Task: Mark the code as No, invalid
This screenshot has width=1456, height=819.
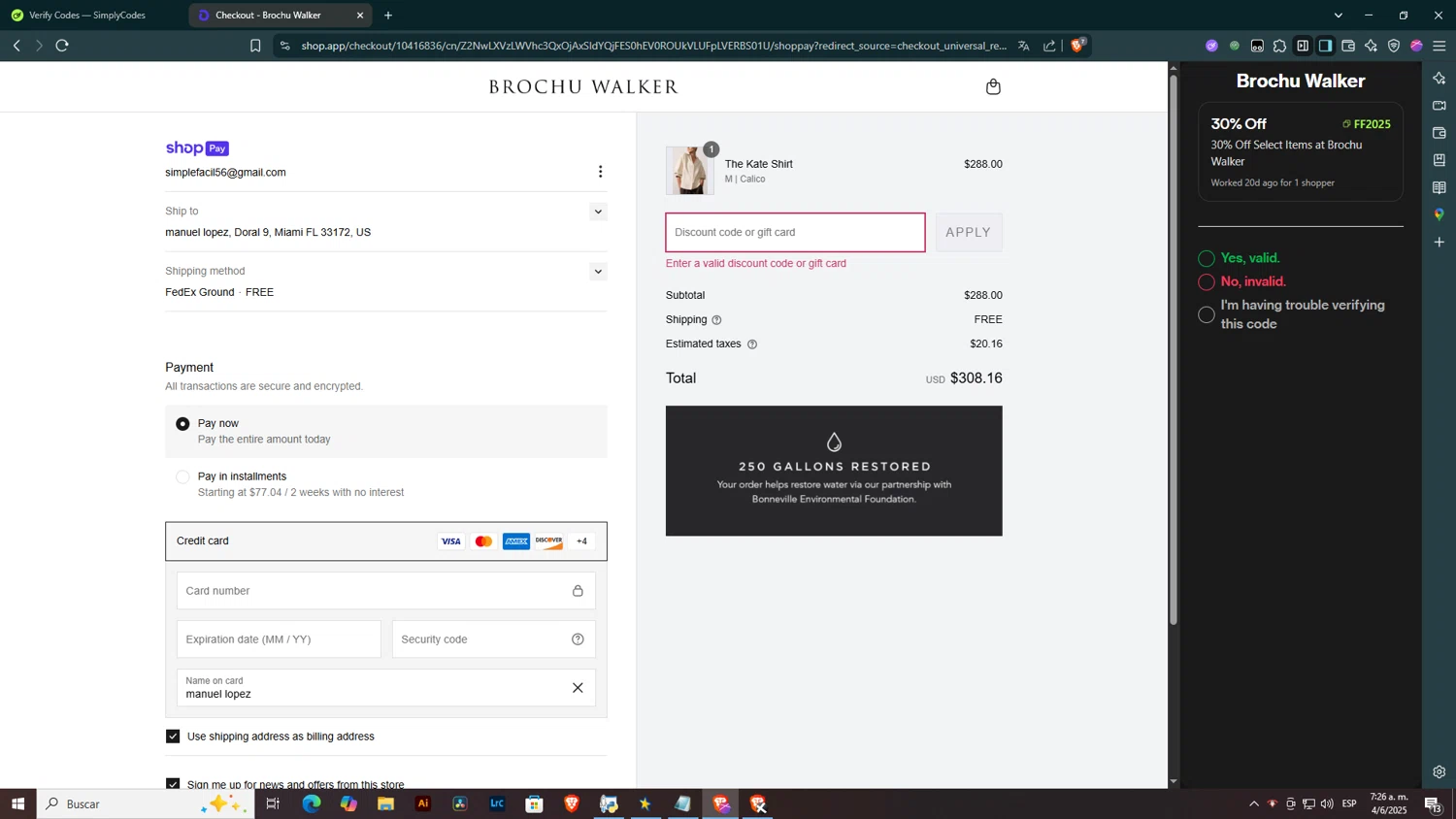Action: [x=1207, y=282]
